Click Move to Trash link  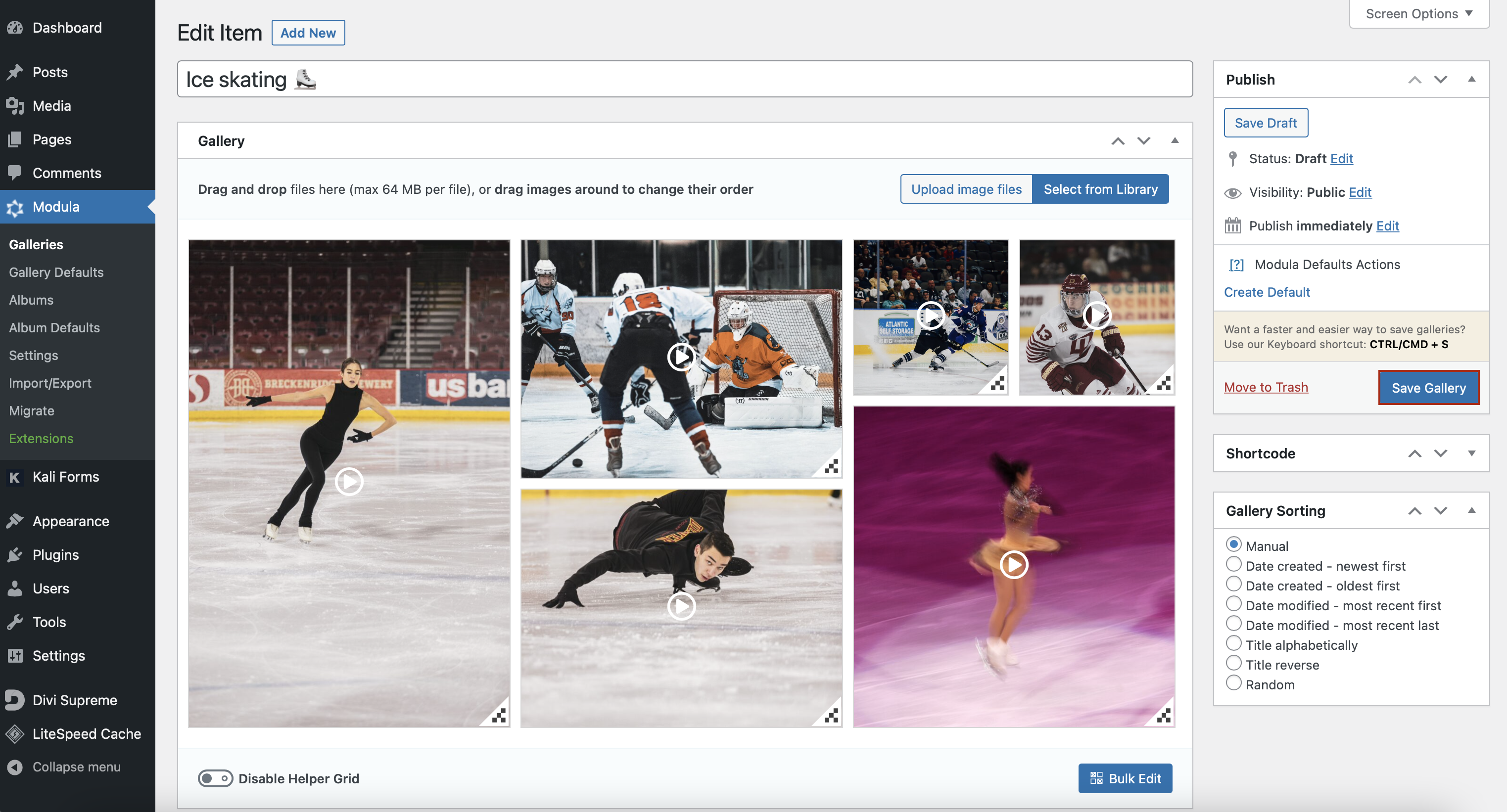(1266, 387)
